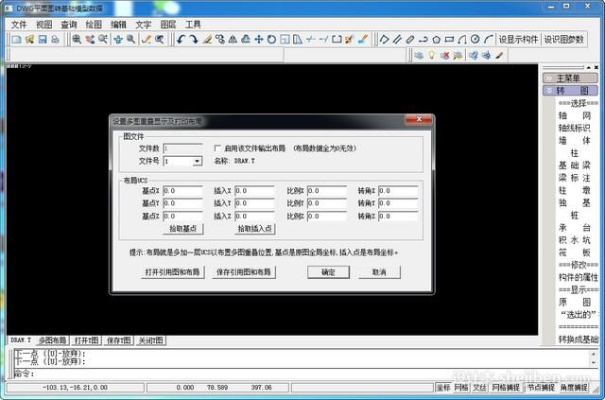
Task: Click the 拾取基点 button
Action: 183,229
